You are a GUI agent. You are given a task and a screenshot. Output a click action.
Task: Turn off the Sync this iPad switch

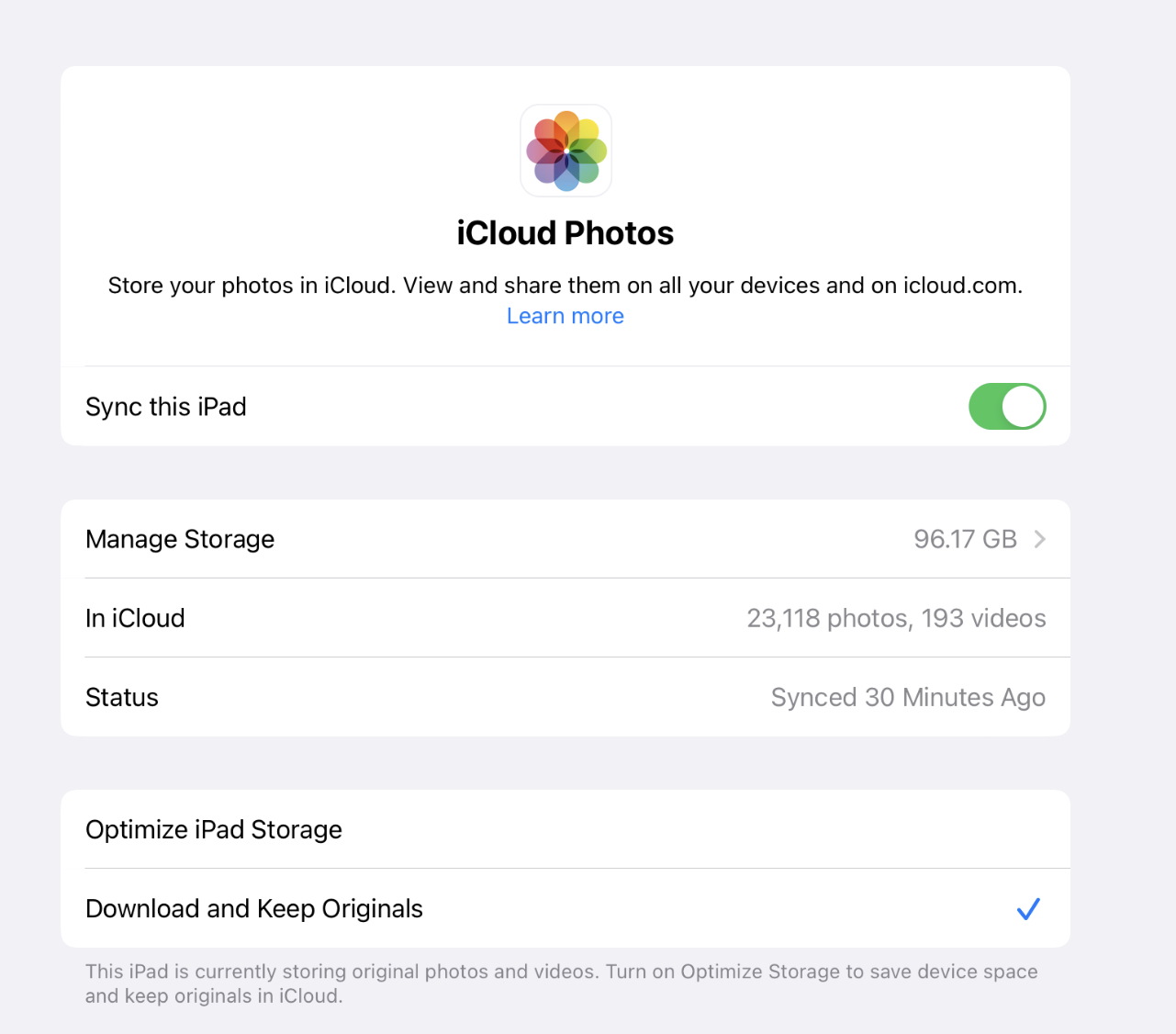[1007, 407]
